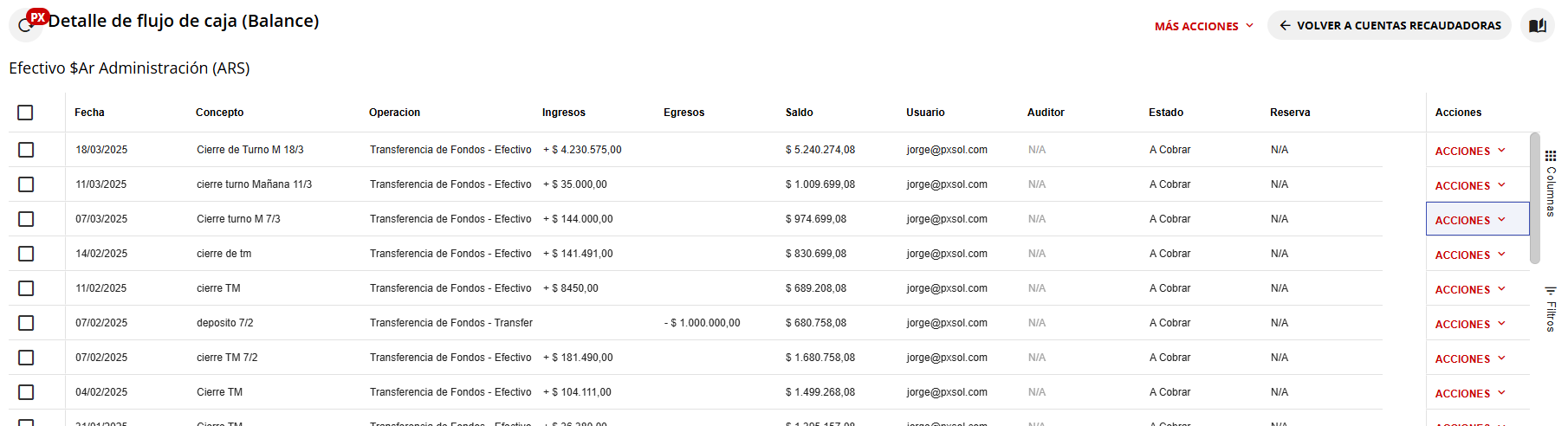
Task: Toggle the select-all checkbox in table header
Action: tap(25, 113)
